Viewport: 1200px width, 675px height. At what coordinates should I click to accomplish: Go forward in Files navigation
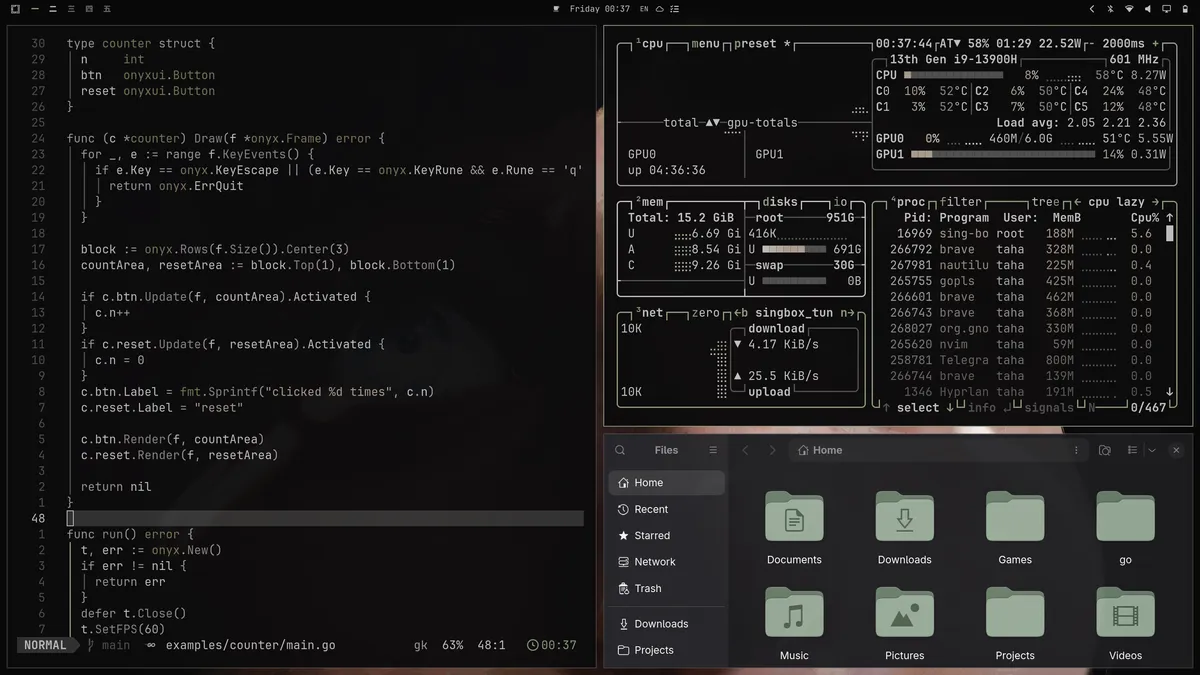coord(772,450)
